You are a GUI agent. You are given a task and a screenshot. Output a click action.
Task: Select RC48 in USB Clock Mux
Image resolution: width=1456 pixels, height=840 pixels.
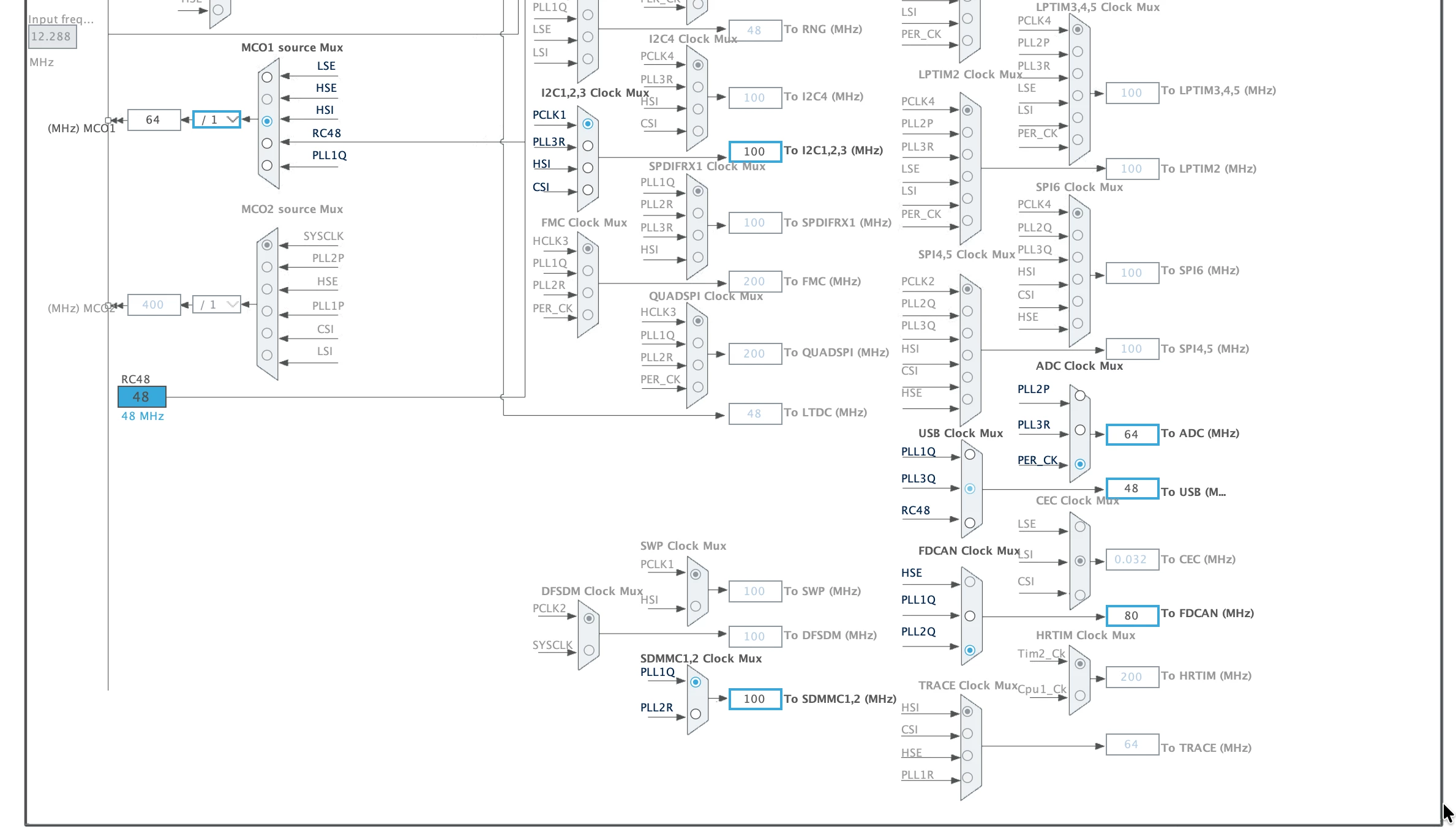tap(970, 523)
